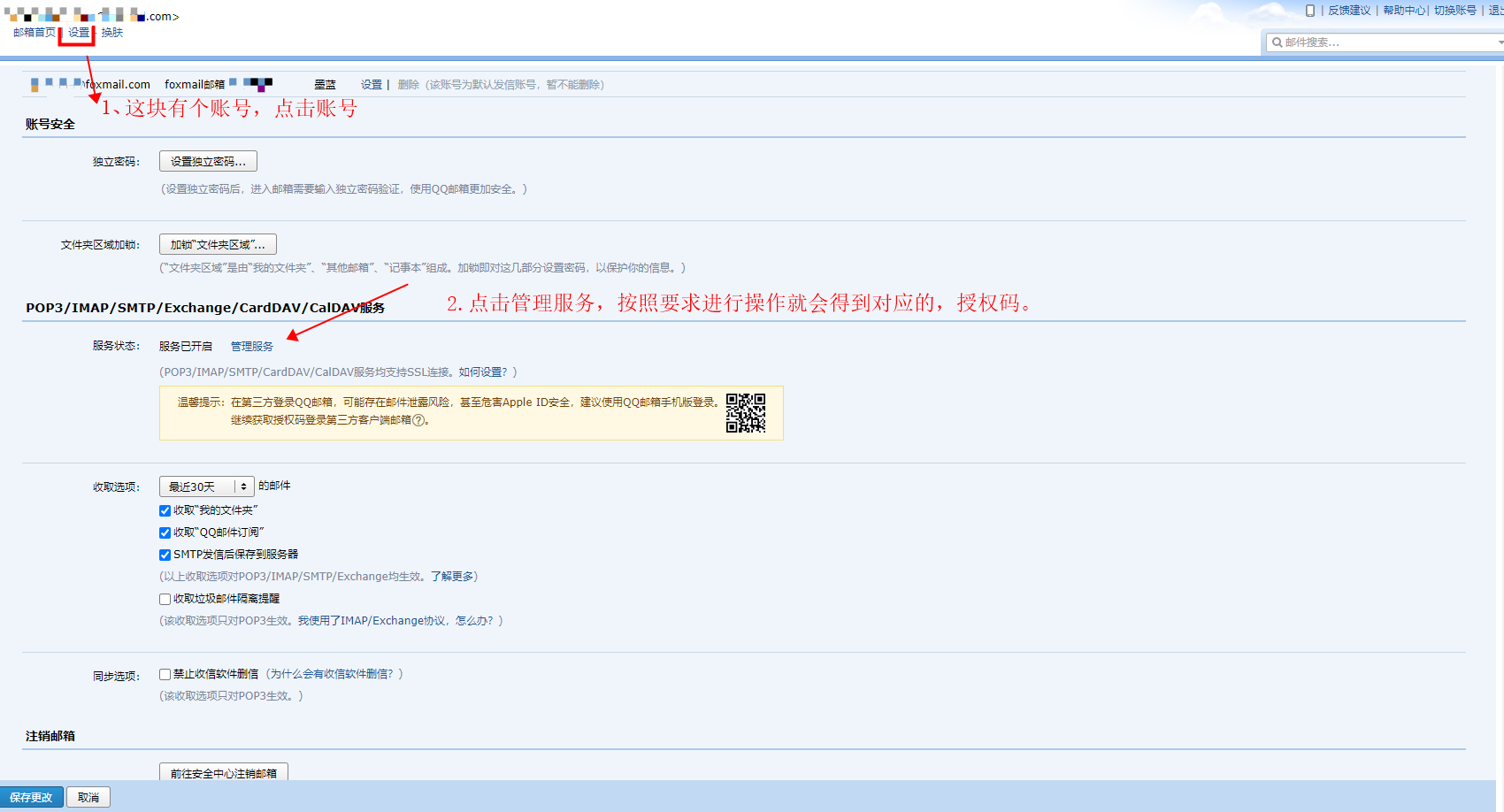Click the question mark help icon after 第三方客户端邮箱
This screenshot has width=1504, height=812.
[x=419, y=421]
